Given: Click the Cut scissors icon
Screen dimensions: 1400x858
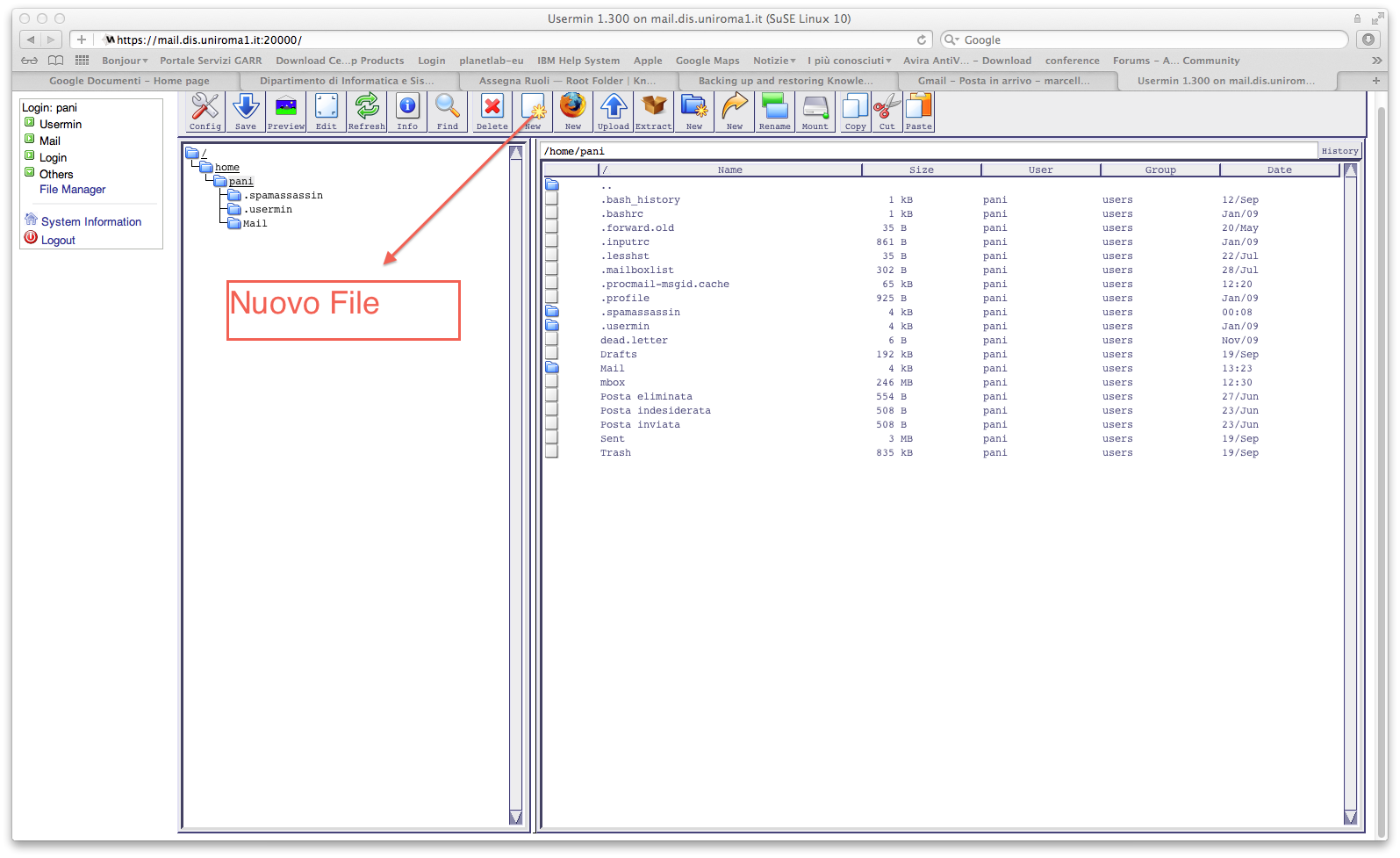Looking at the screenshot, I should pyautogui.click(x=887, y=112).
